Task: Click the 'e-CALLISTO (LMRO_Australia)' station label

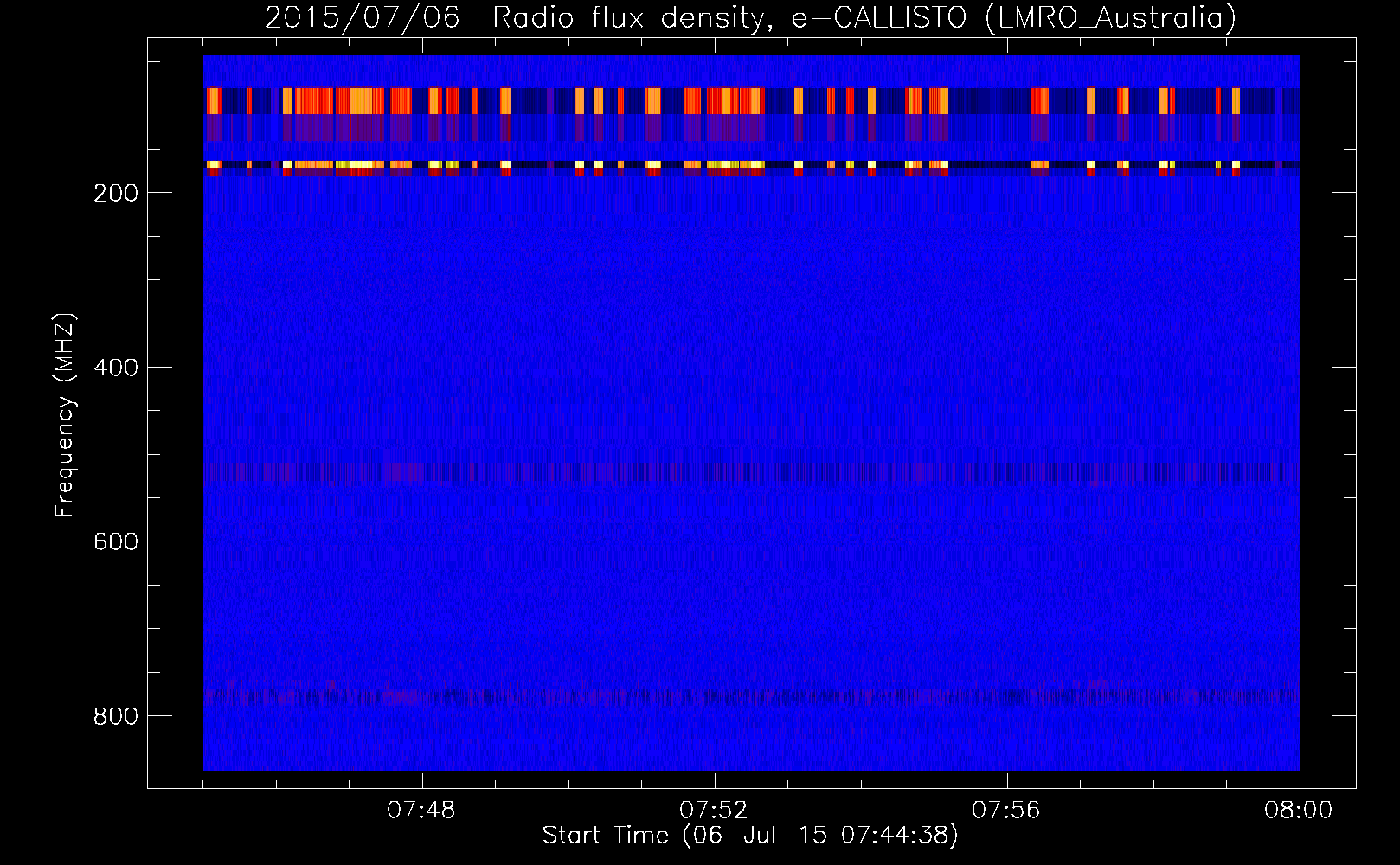Action: [1014, 18]
